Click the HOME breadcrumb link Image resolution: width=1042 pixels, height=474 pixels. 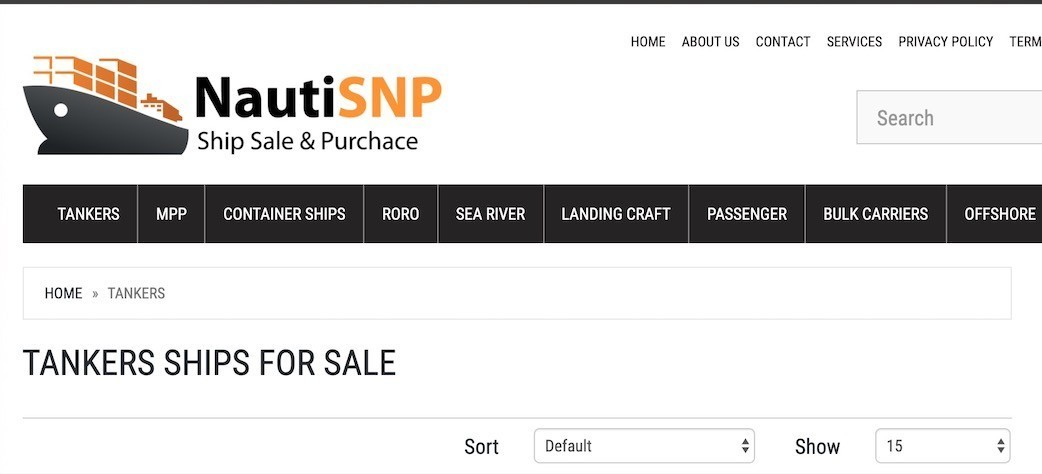(x=64, y=293)
